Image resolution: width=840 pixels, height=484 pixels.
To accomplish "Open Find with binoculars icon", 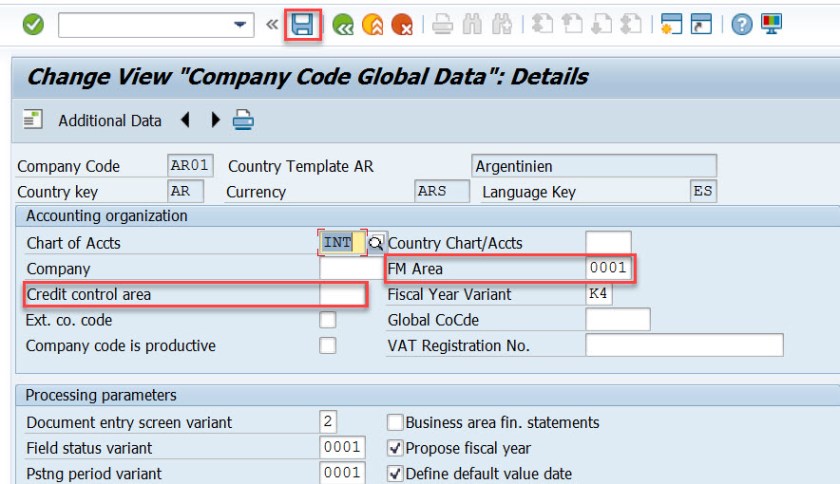I will [x=472, y=25].
